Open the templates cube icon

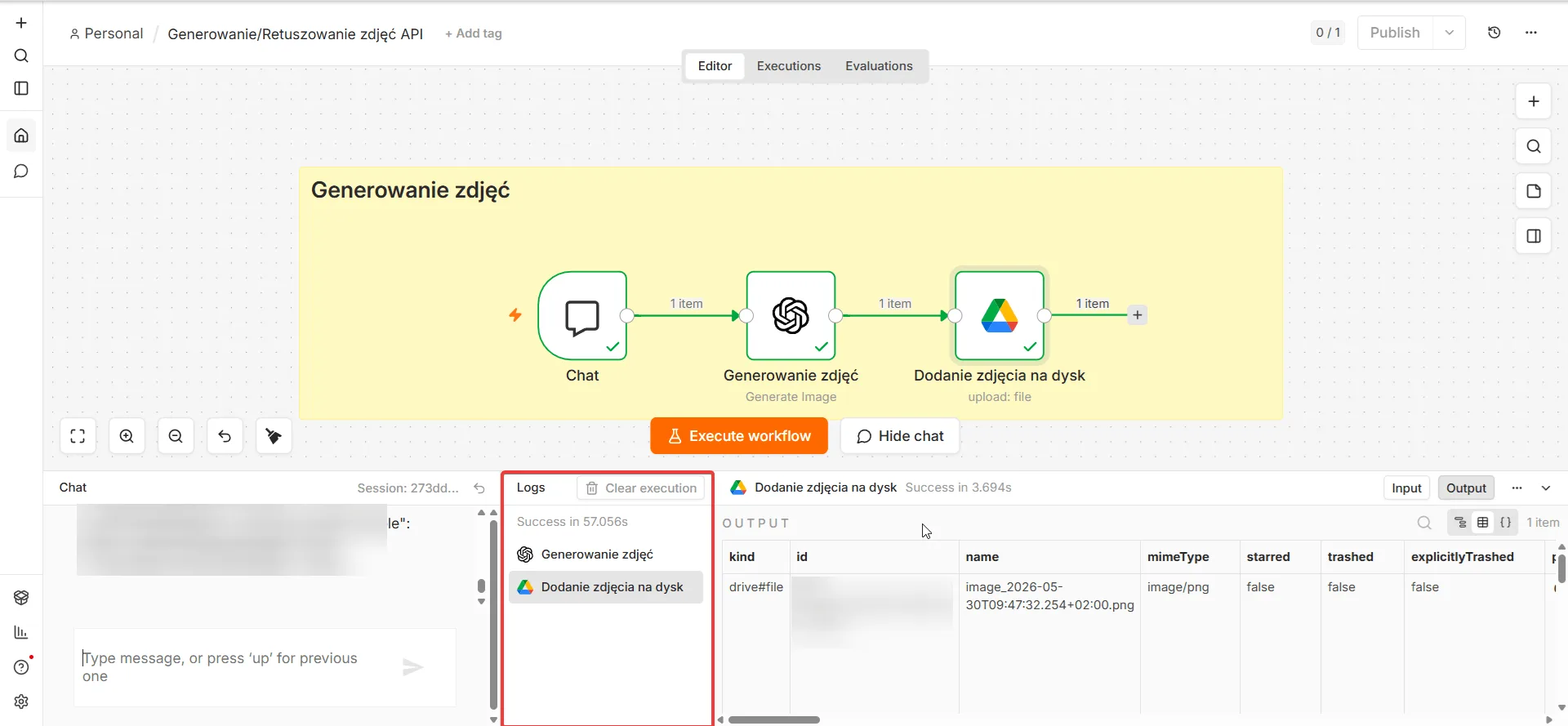[x=21, y=598]
